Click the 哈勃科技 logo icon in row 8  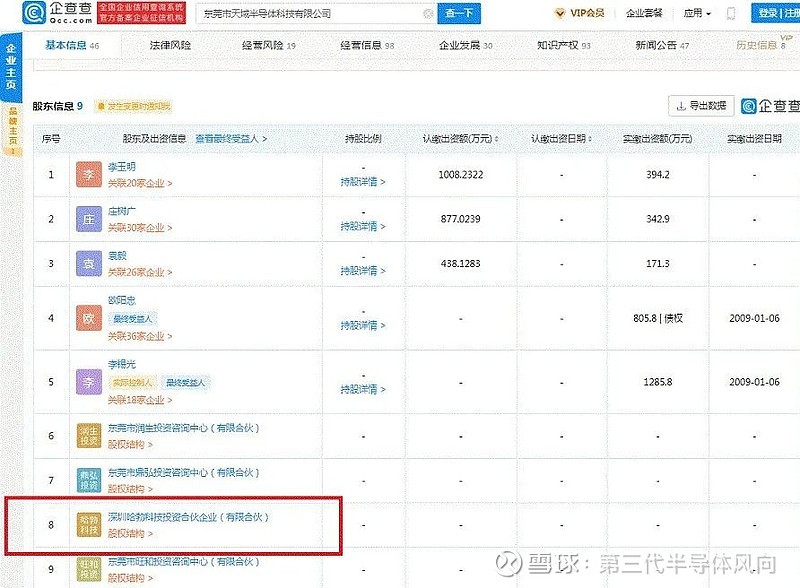[89, 525]
